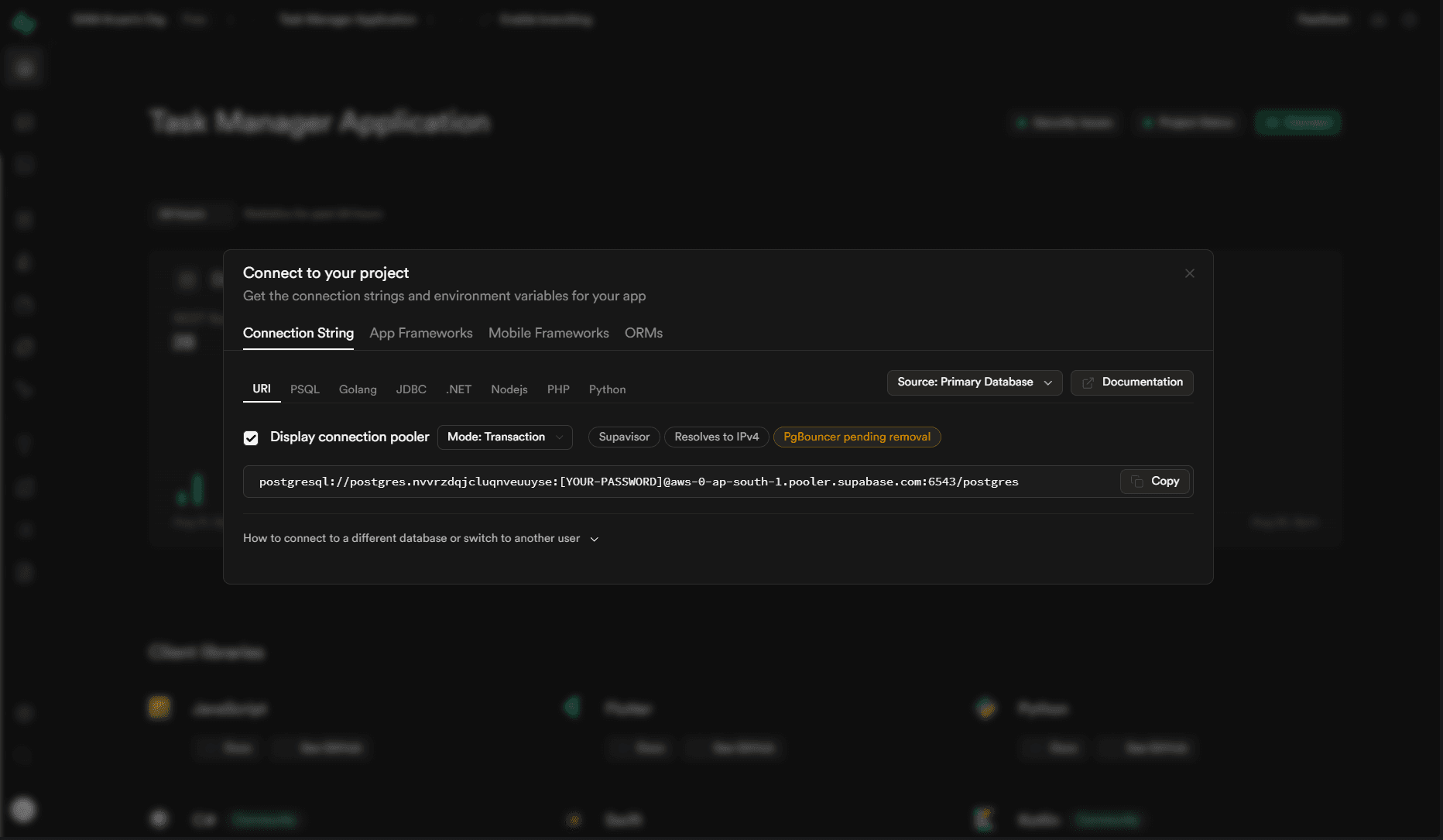The image size is (1443, 840).
Task: Close the Connect to your project dialog
Action: (1190, 273)
